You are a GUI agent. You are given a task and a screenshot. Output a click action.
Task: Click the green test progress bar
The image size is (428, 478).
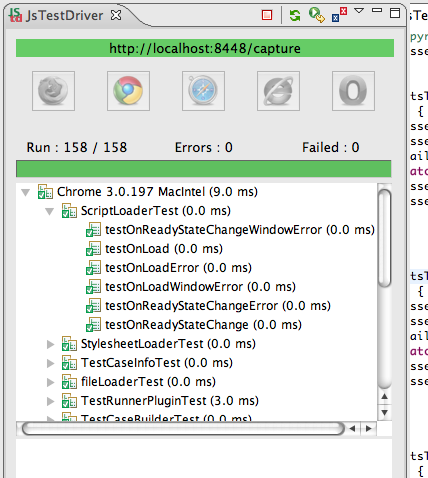coord(204,169)
